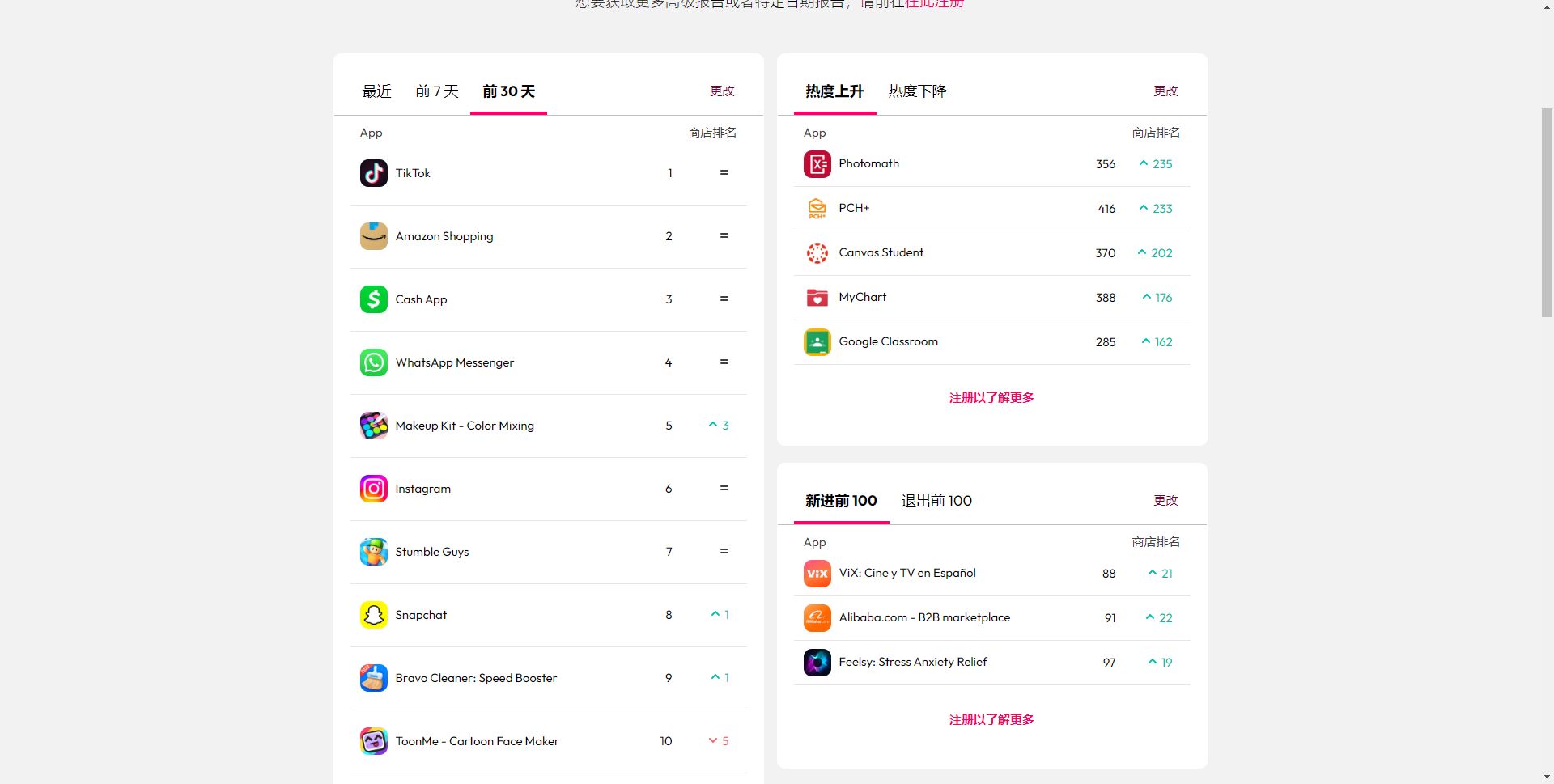Image resolution: width=1554 pixels, height=784 pixels.
Task: Switch to the 前 7 天 tab
Action: 437,91
